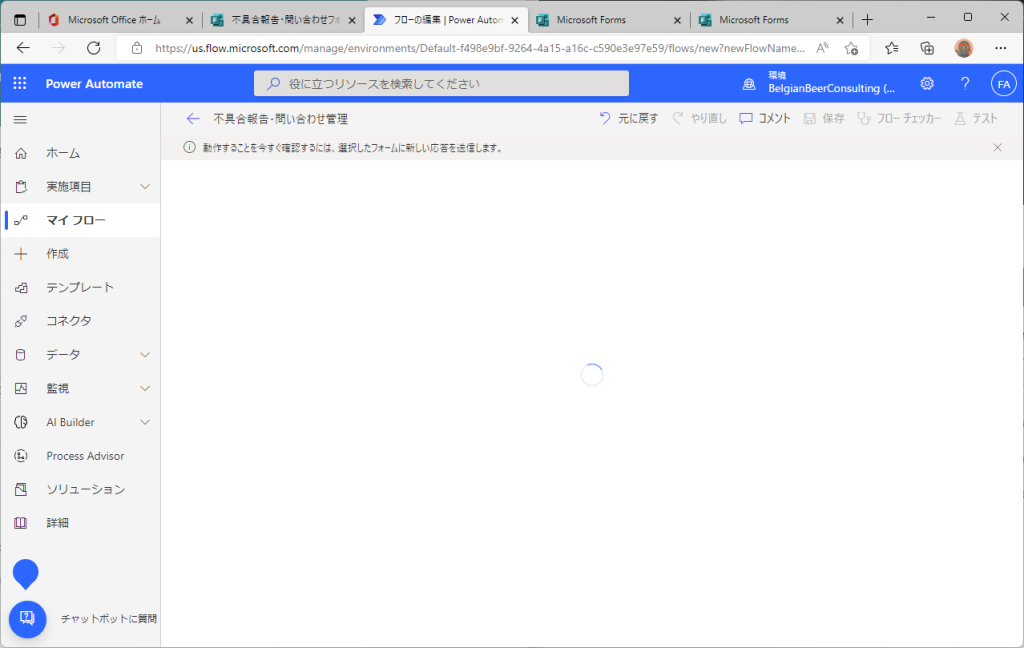This screenshot has height=648, width=1024.
Task: Open コネクタ in the sidebar
Action: click(x=80, y=321)
